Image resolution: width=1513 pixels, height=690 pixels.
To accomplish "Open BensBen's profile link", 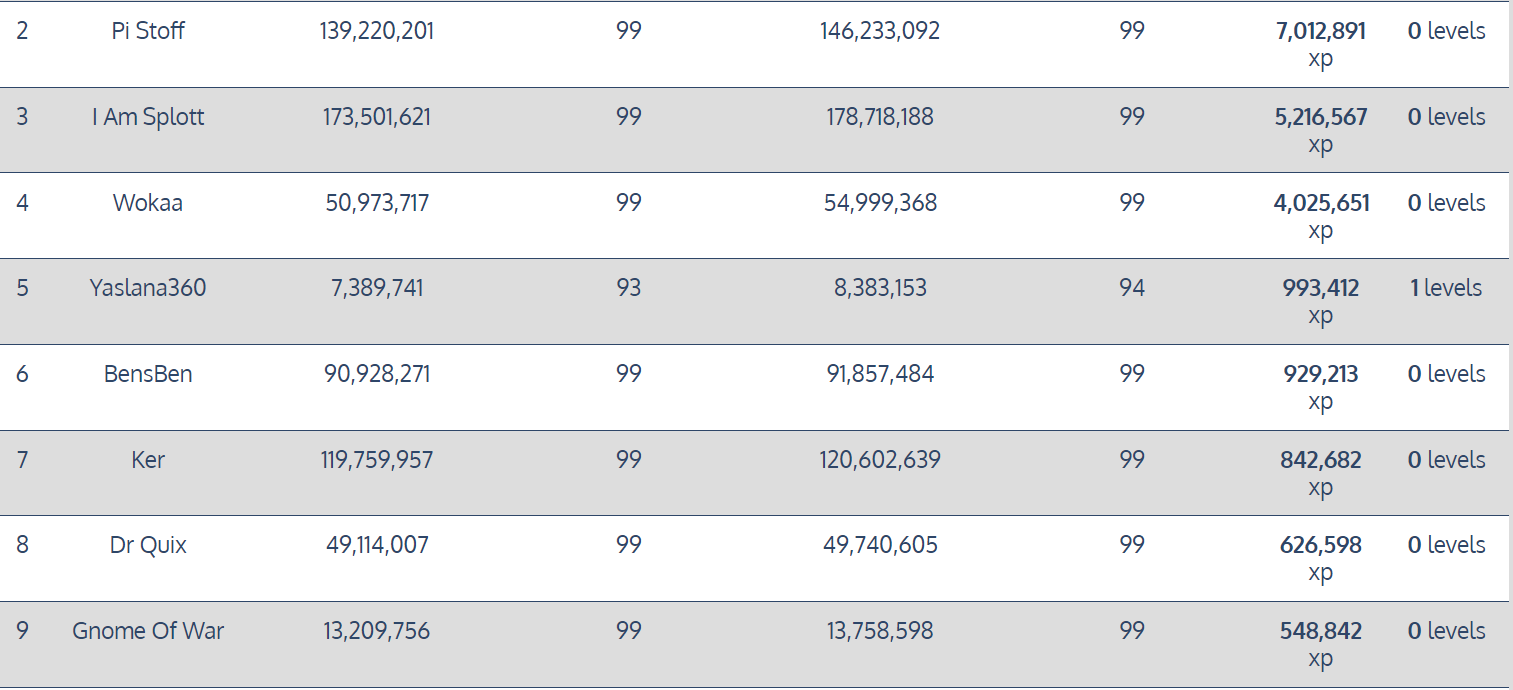I will click(x=148, y=374).
